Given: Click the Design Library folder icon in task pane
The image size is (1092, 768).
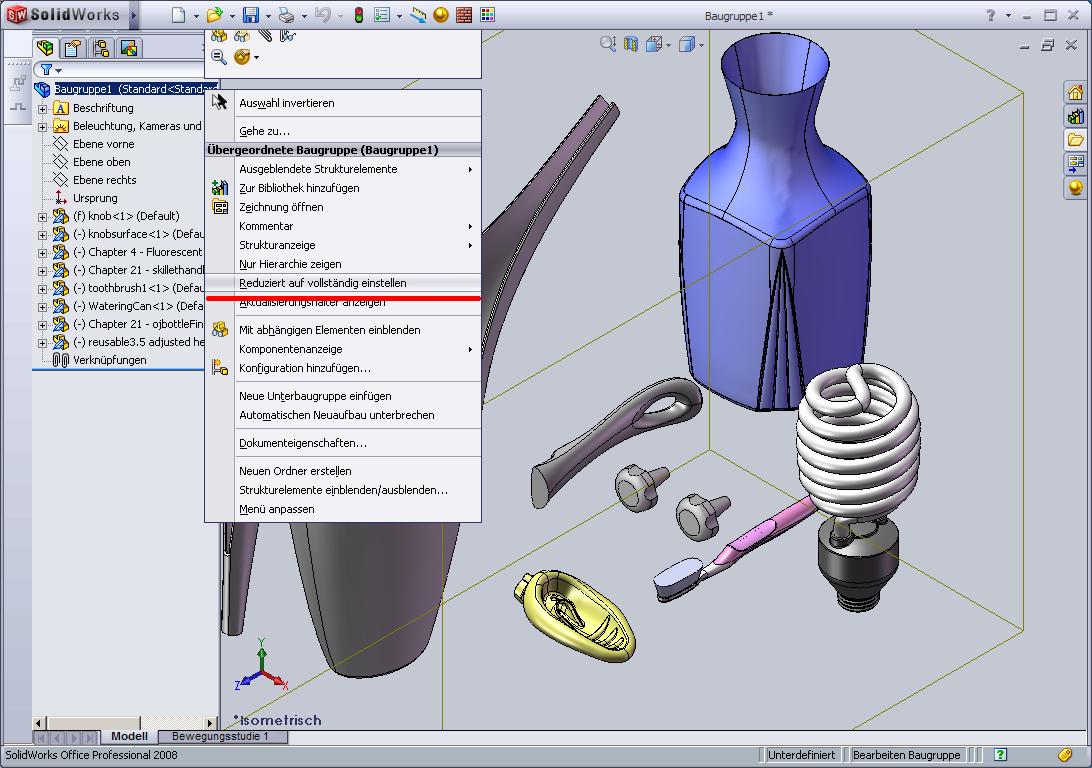Looking at the screenshot, I should click(x=1075, y=140).
